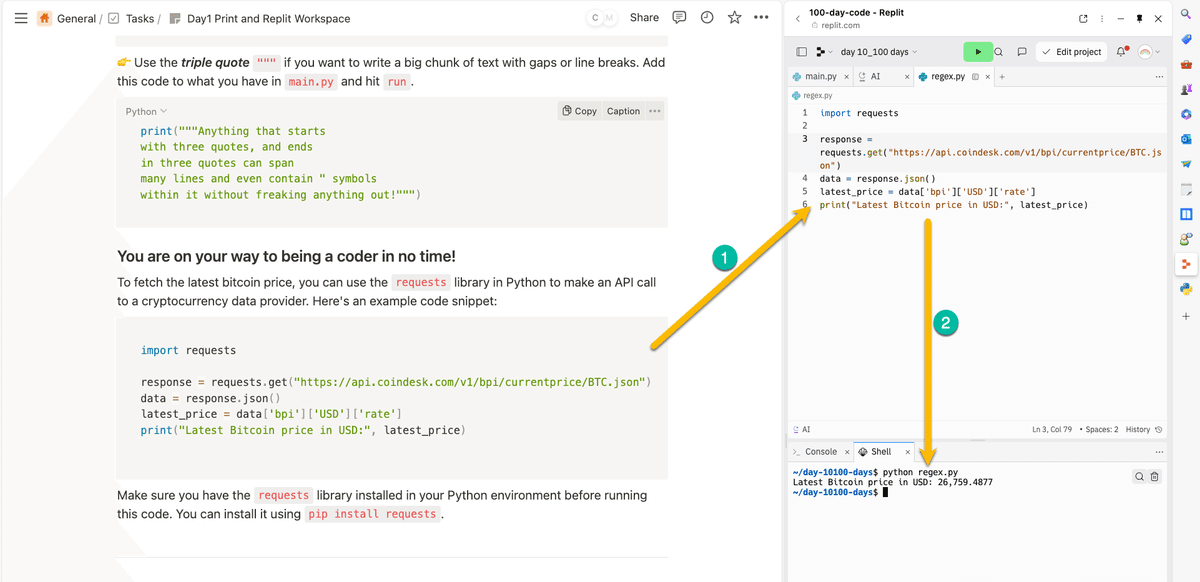The image size is (1200, 582).
Task: Switch to the main.py tab
Action: click(818, 75)
